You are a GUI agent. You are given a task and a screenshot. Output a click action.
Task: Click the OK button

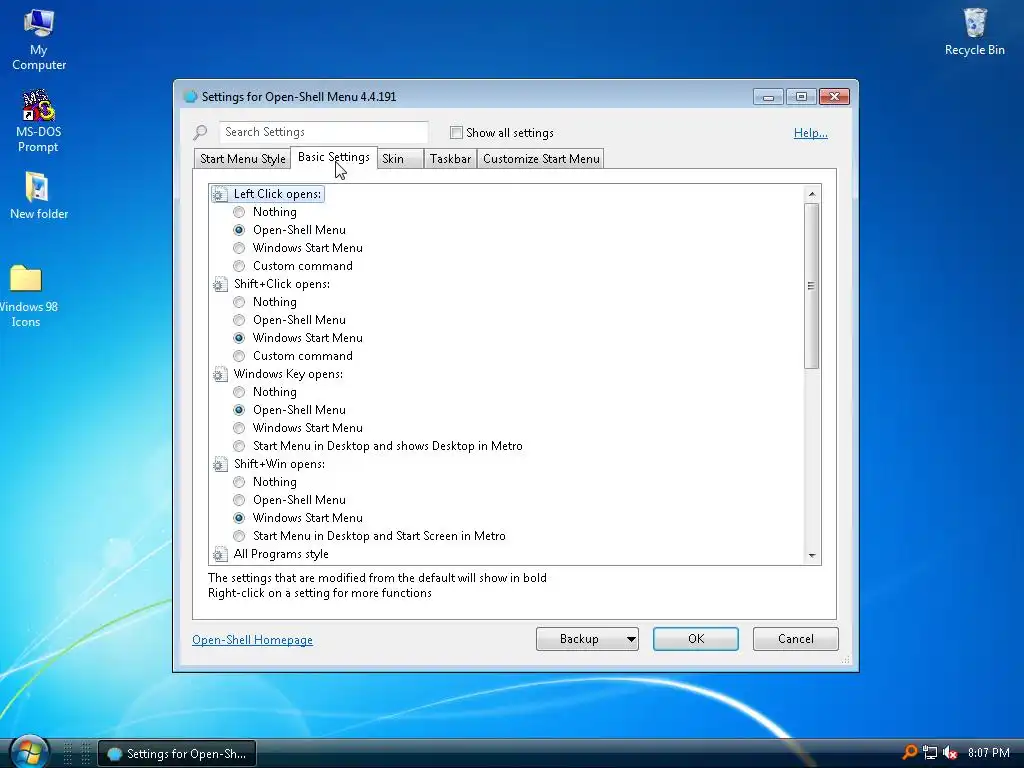click(x=696, y=639)
